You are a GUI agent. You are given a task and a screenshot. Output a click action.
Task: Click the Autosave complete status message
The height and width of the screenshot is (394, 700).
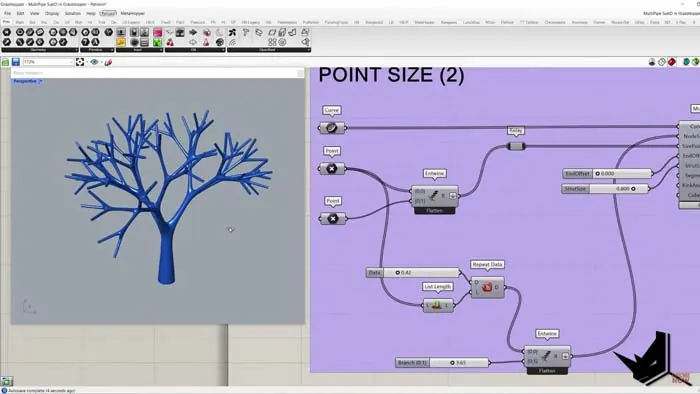point(42,391)
